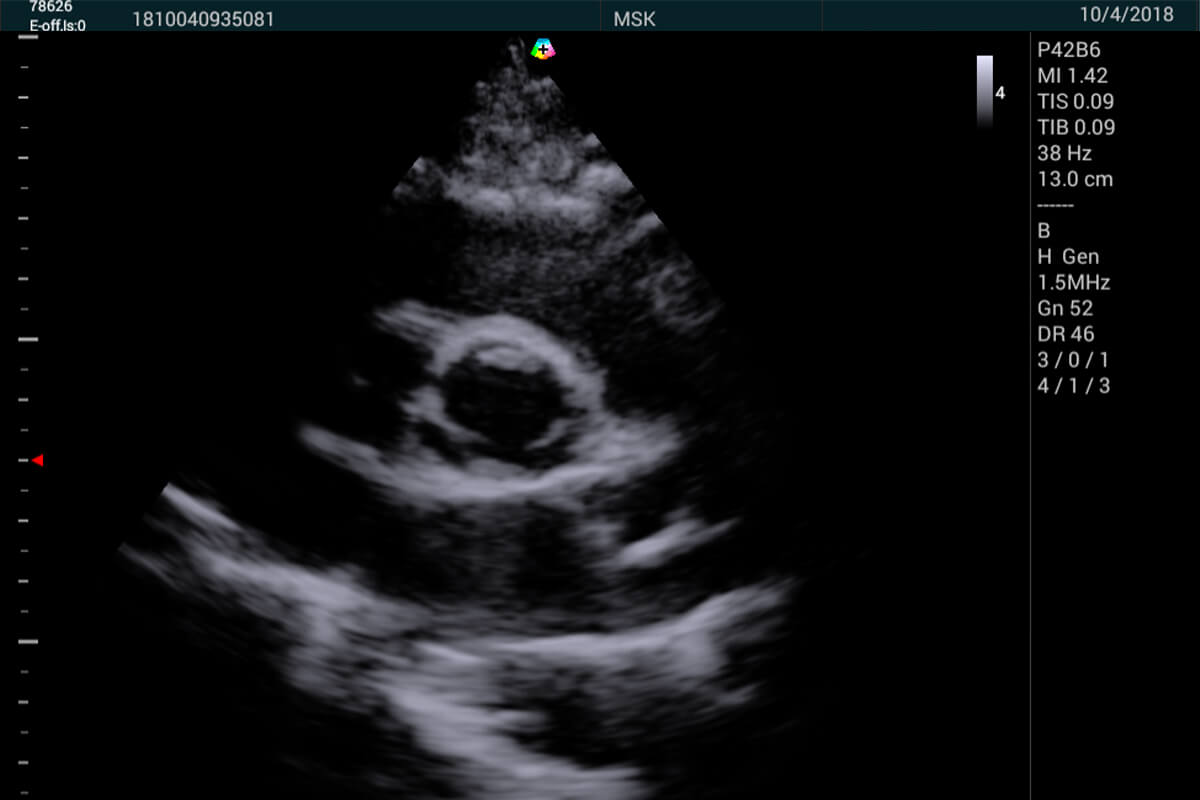Click the DR 46 dynamic range value
Screen dimensions: 1200x800
coord(1066,334)
